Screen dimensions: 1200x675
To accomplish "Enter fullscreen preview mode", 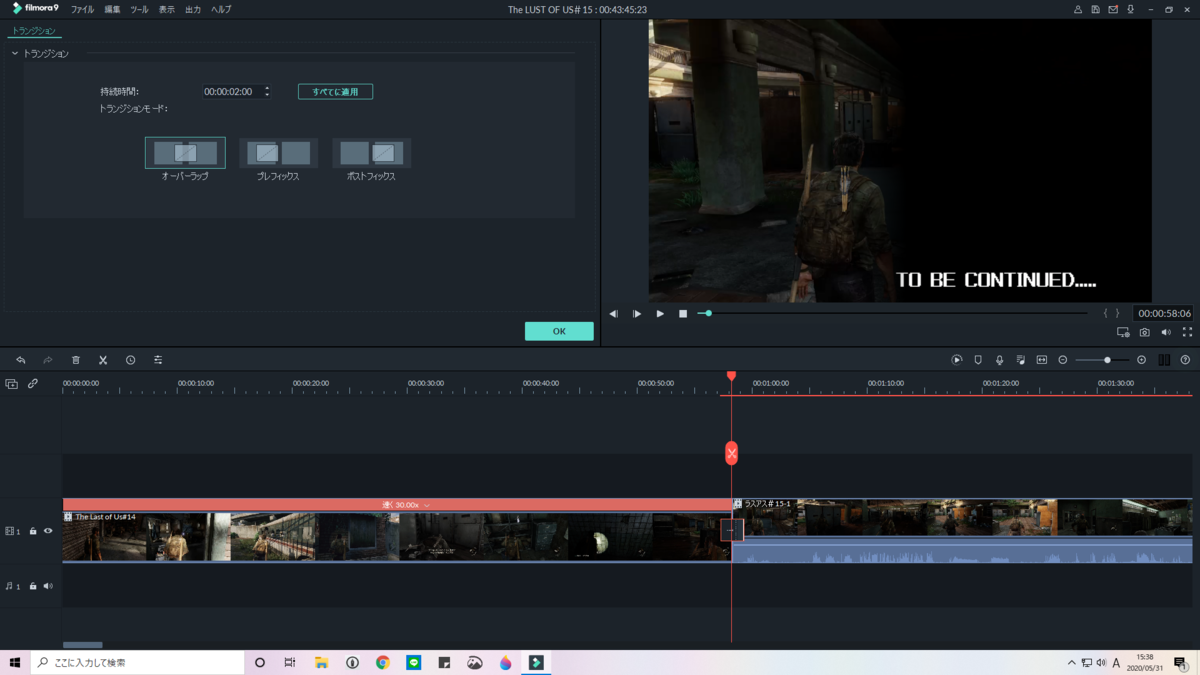I will [1187, 332].
